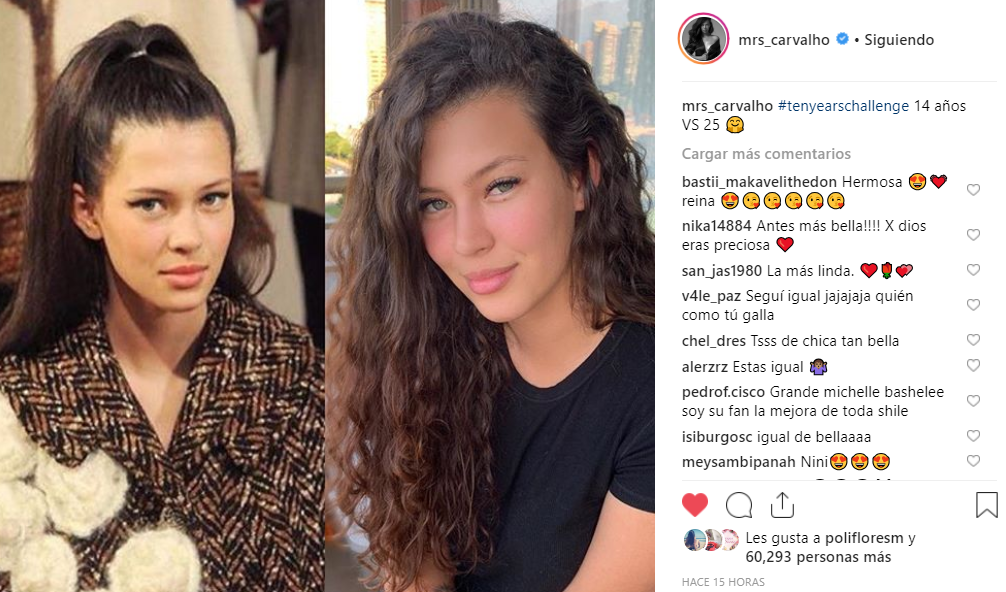Click the right photo with curly hair
Image resolution: width=1006 pixels, height=592 pixels.
tap(490, 296)
